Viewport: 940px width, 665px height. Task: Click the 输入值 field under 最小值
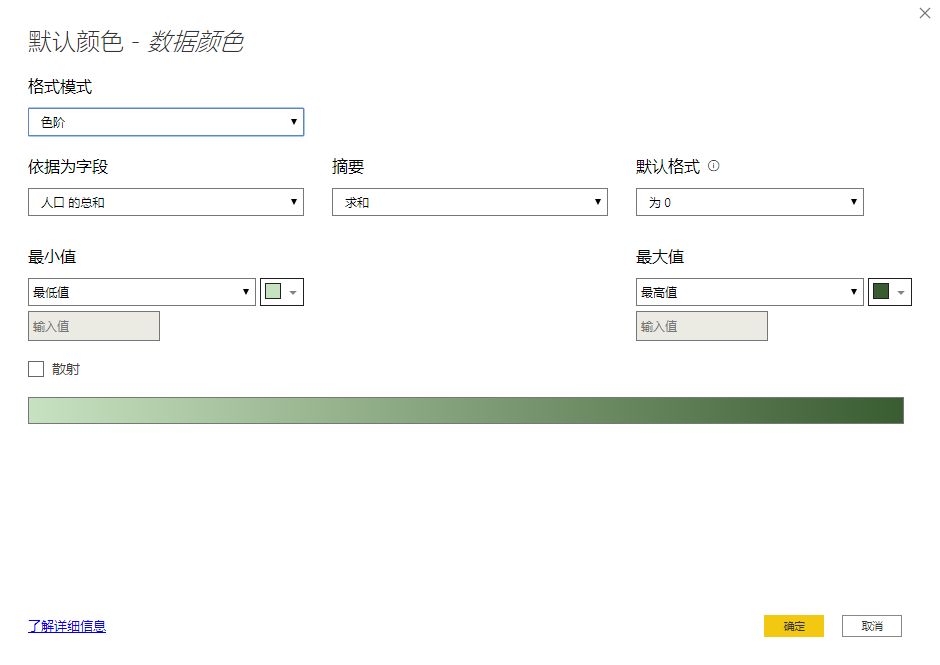94,326
